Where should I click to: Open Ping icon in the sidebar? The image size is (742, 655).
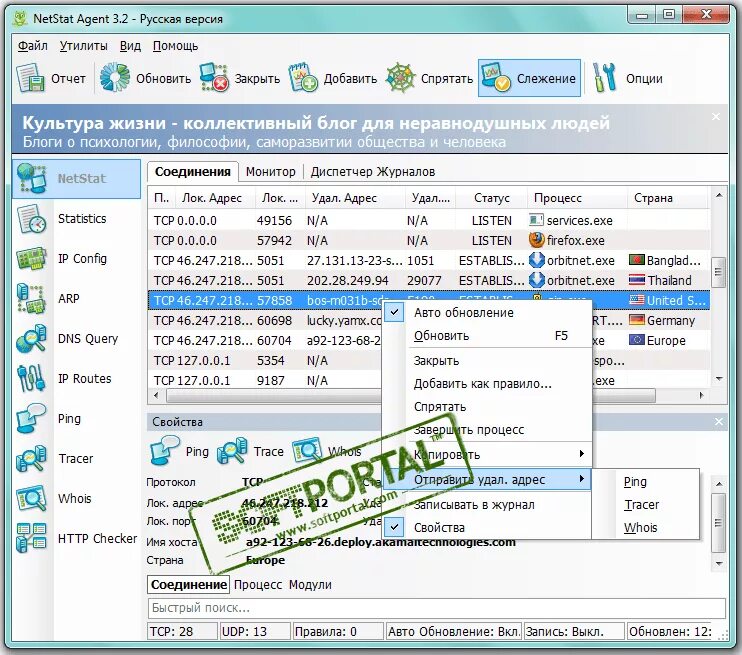(x=31, y=418)
